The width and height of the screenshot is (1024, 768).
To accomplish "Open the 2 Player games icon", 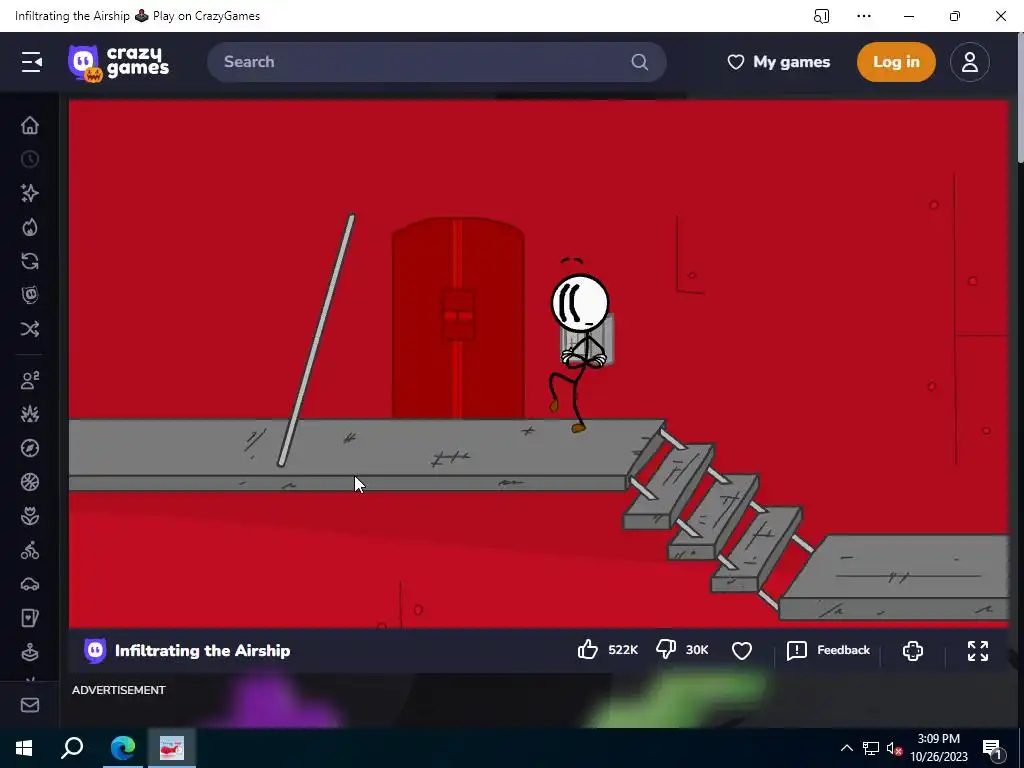I will click(30, 380).
